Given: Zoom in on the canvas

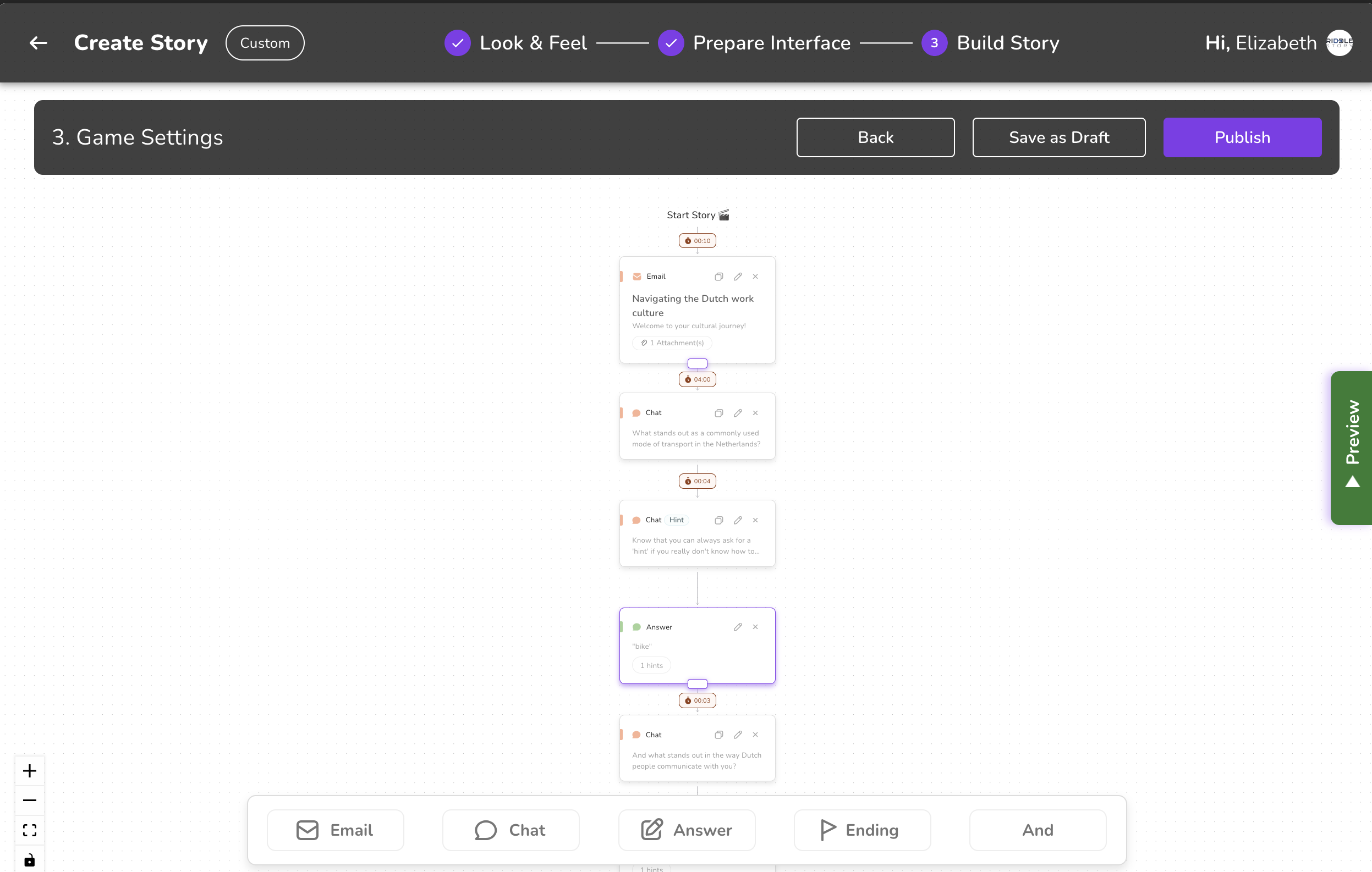Looking at the screenshot, I should pyautogui.click(x=30, y=771).
